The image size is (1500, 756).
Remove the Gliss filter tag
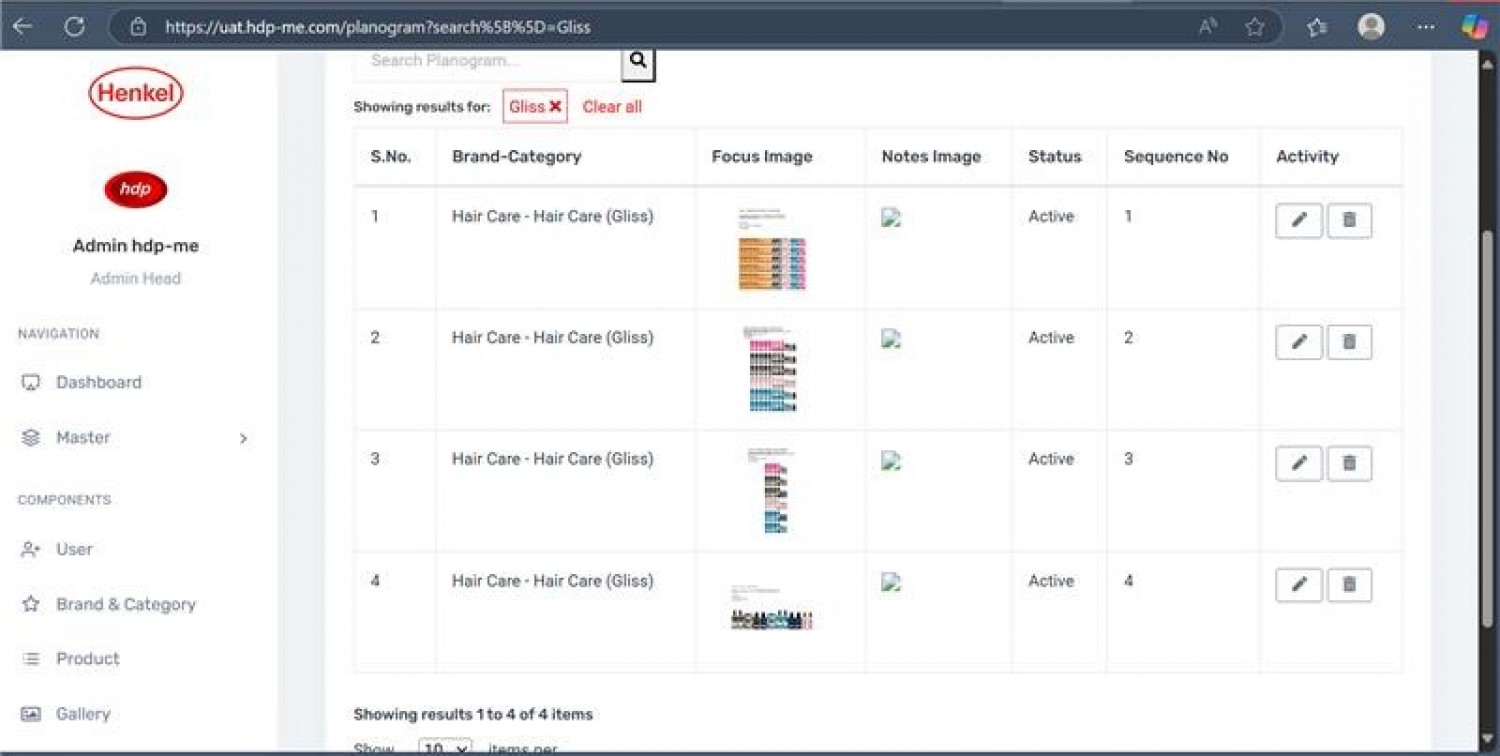tap(555, 106)
